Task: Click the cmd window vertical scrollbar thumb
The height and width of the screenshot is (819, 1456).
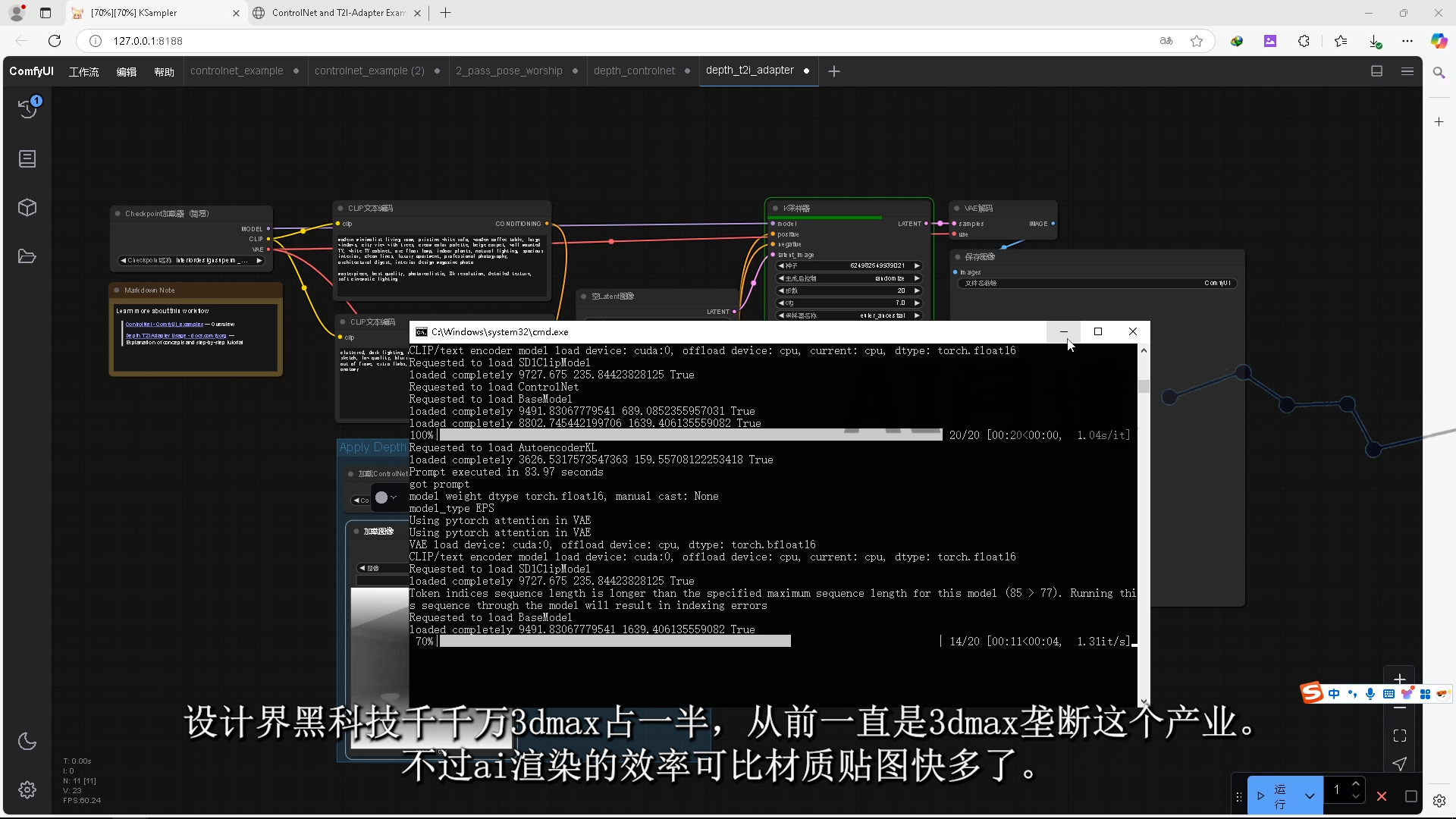Action: tap(1144, 387)
